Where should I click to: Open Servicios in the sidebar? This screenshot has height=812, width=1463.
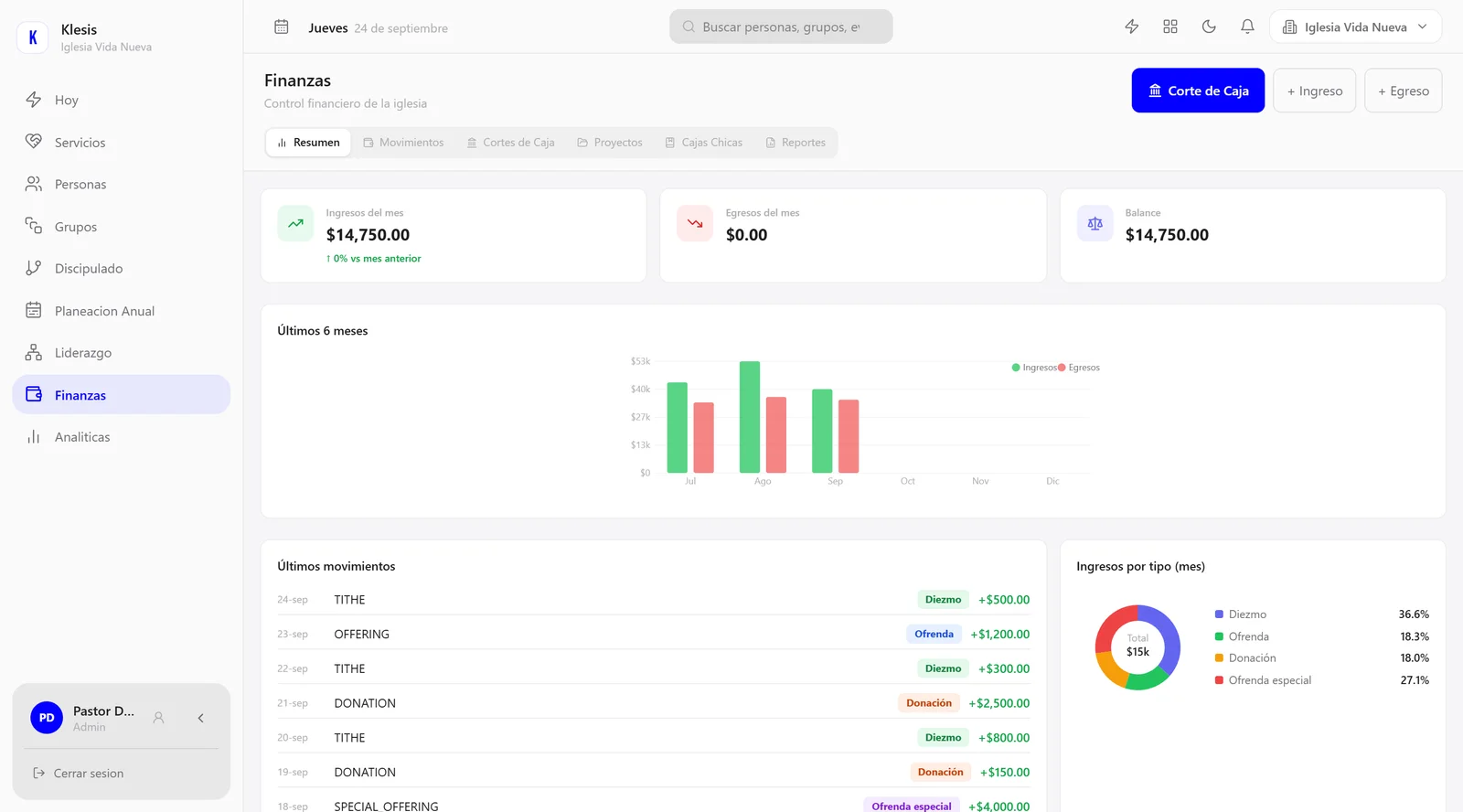pos(121,142)
